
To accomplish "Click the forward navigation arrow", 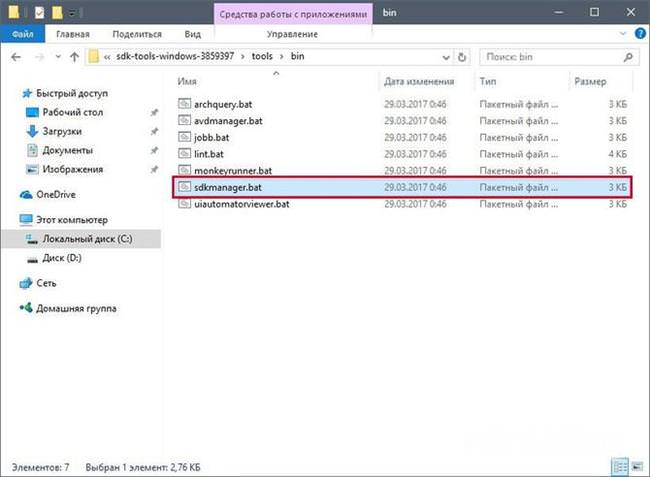I will (40, 57).
